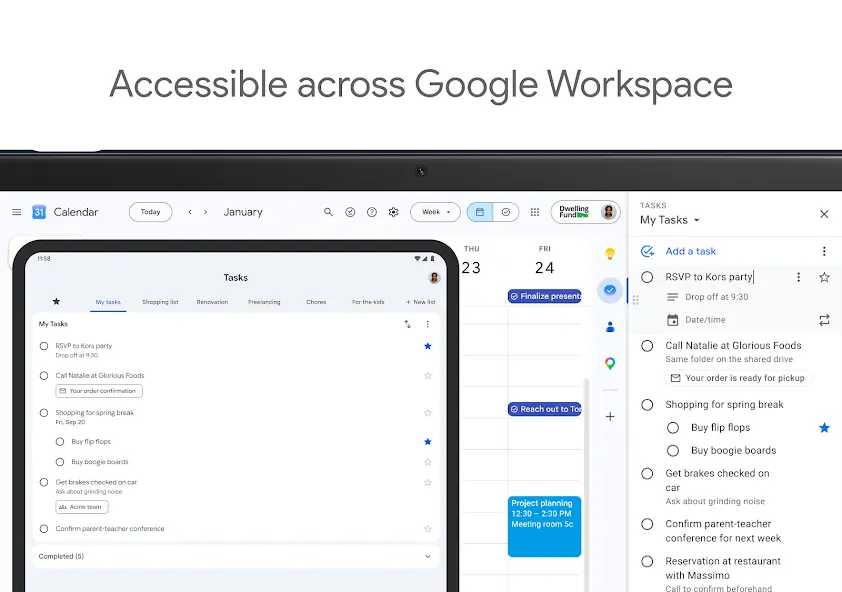Screen dimensions: 842x592
Task: Open profile avatar in tablet Tasks app
Action: 434,278
